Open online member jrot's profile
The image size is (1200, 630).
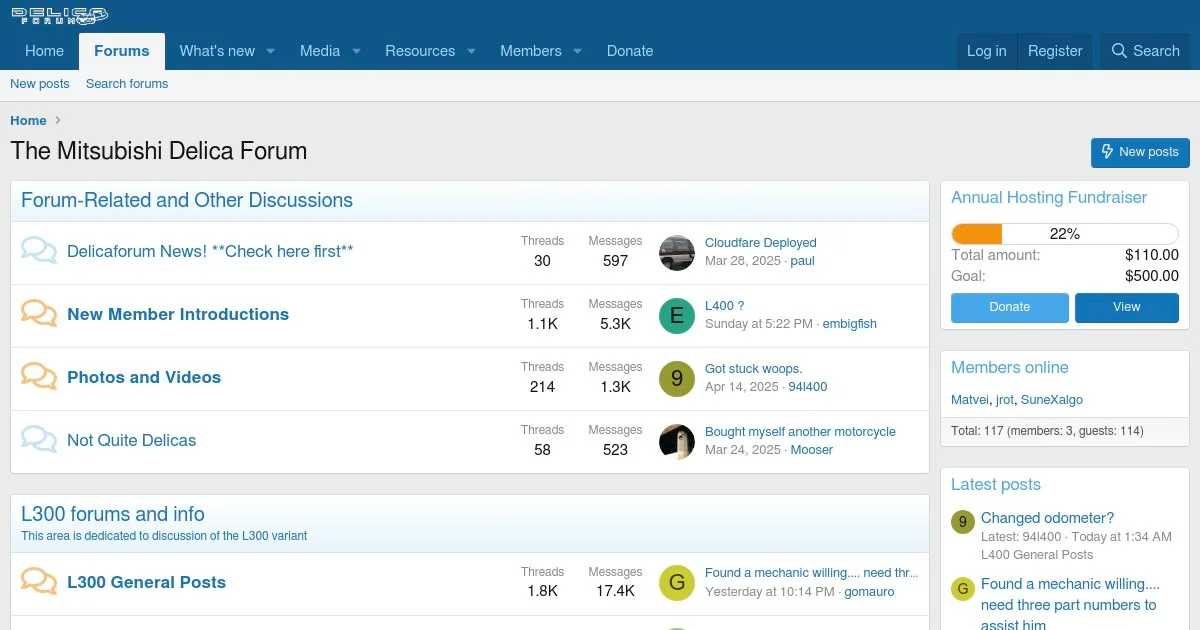1005,400
